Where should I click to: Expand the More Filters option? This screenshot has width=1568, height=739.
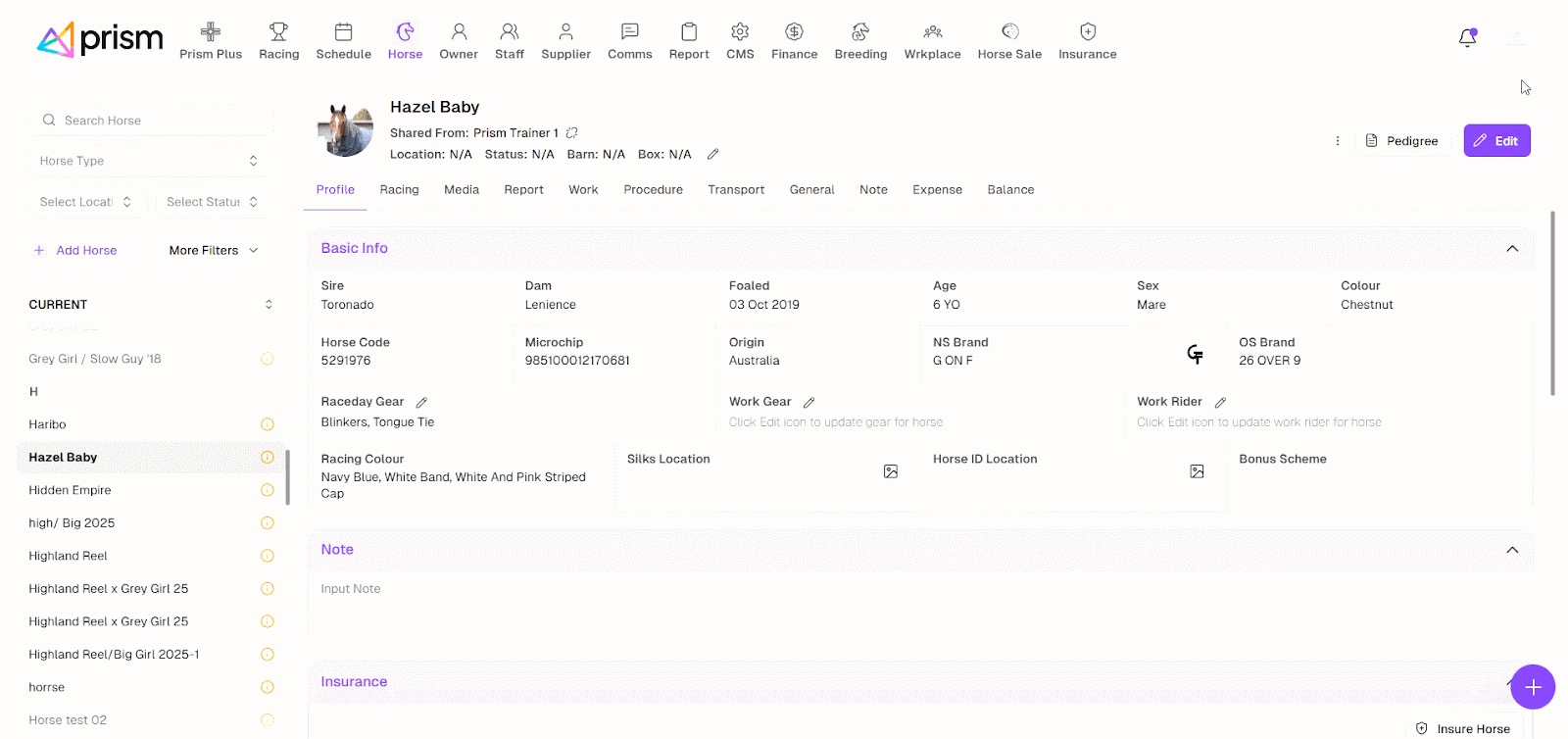point(213,251)
